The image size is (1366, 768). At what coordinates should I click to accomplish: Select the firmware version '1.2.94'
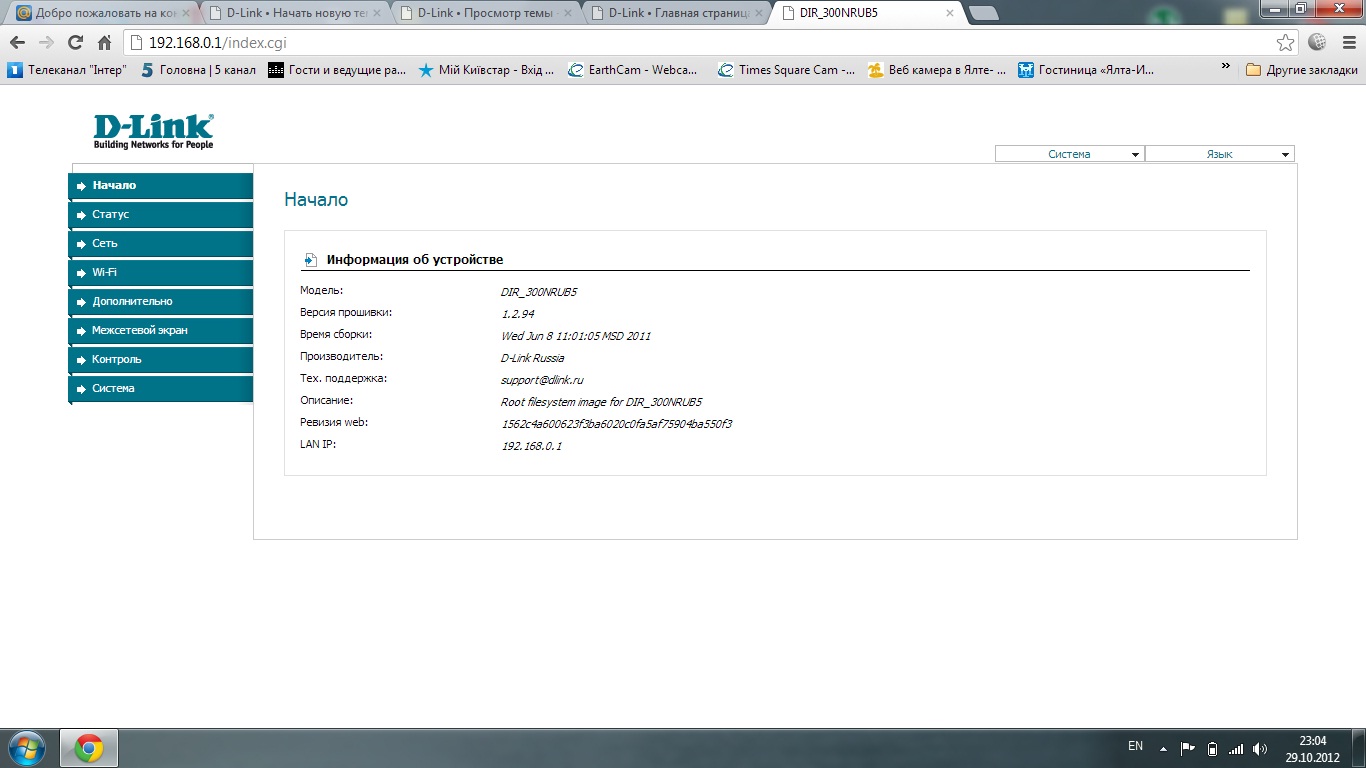click(x=517, y=314)
